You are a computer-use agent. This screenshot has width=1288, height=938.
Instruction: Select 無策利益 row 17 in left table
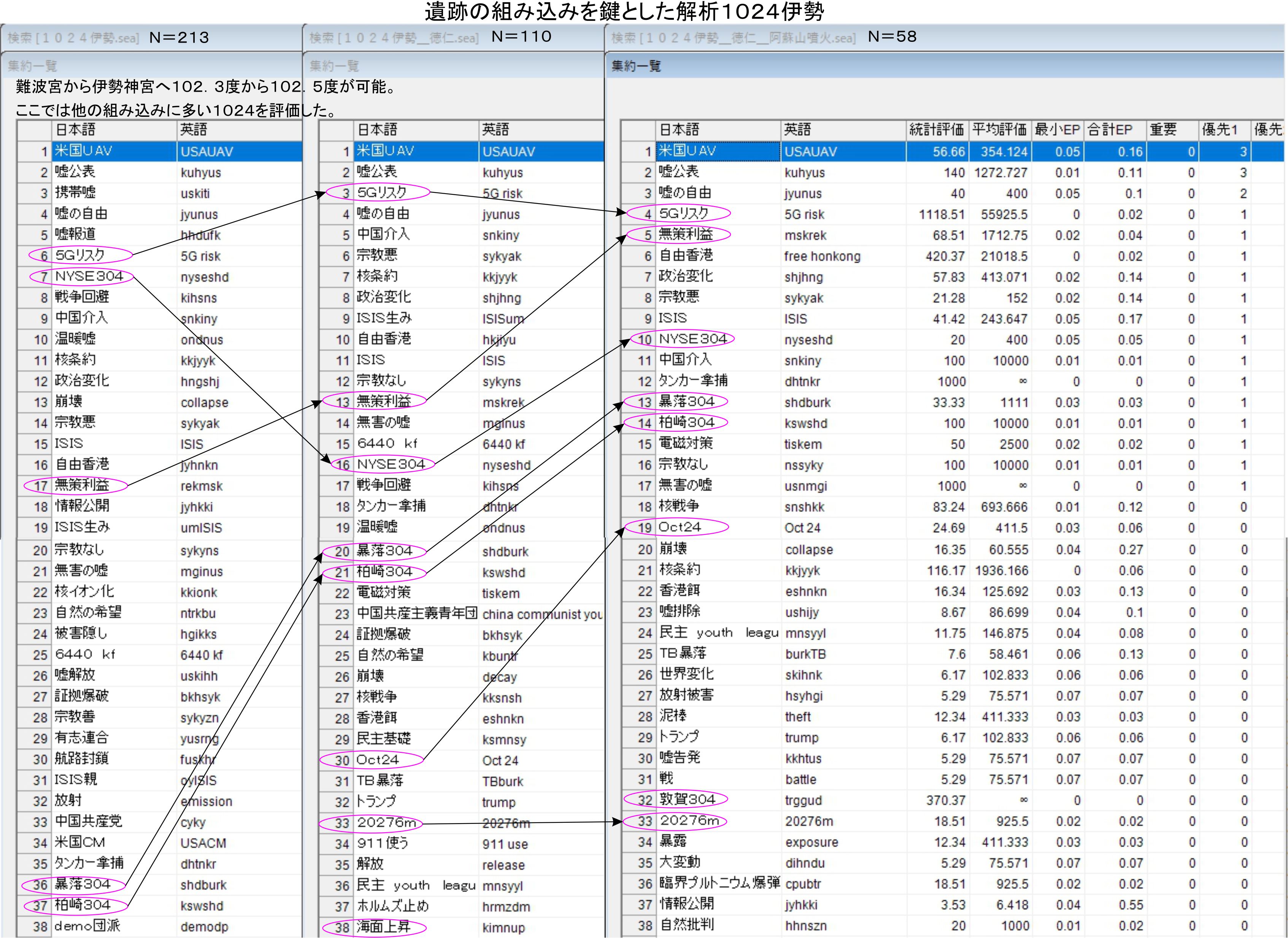(x=82, y=485)
